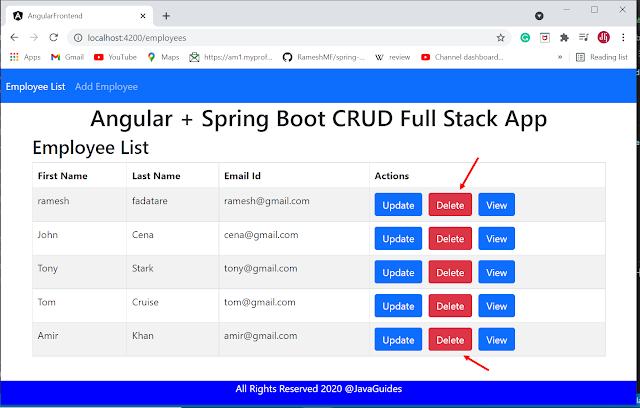640x408 pixels.
Task: Open Employee List in the navbar
Action: [x=36, y=86]
